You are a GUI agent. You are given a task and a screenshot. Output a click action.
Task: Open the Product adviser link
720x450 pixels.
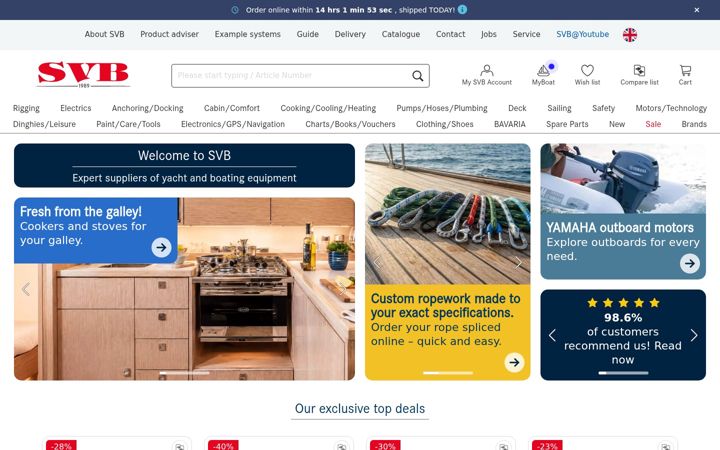click(169, 34)
